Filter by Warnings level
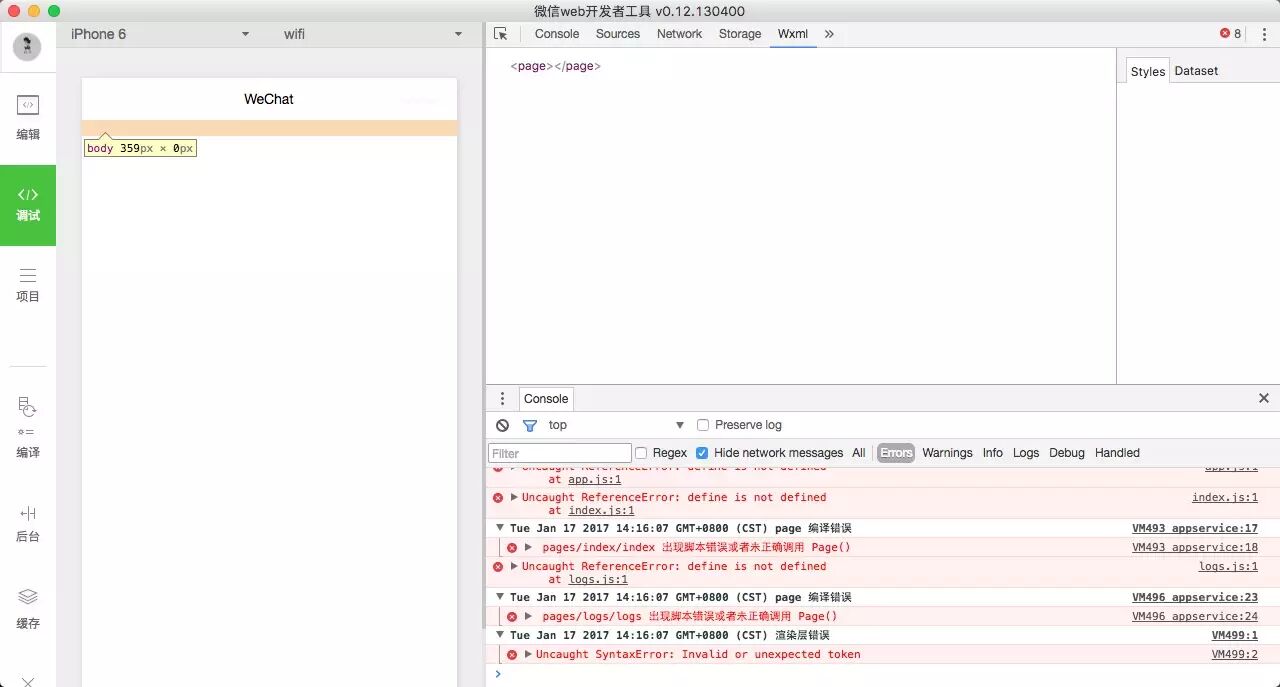The image size is (1280, 687). 947,453
